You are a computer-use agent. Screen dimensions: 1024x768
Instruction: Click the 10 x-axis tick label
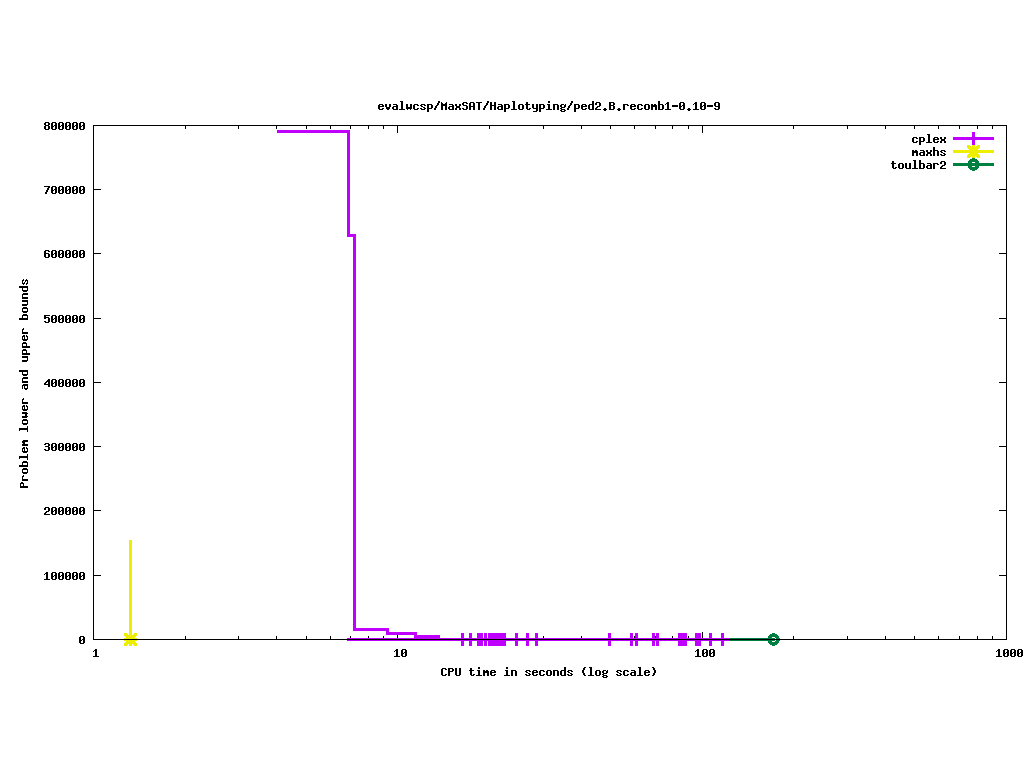[400, 654]
